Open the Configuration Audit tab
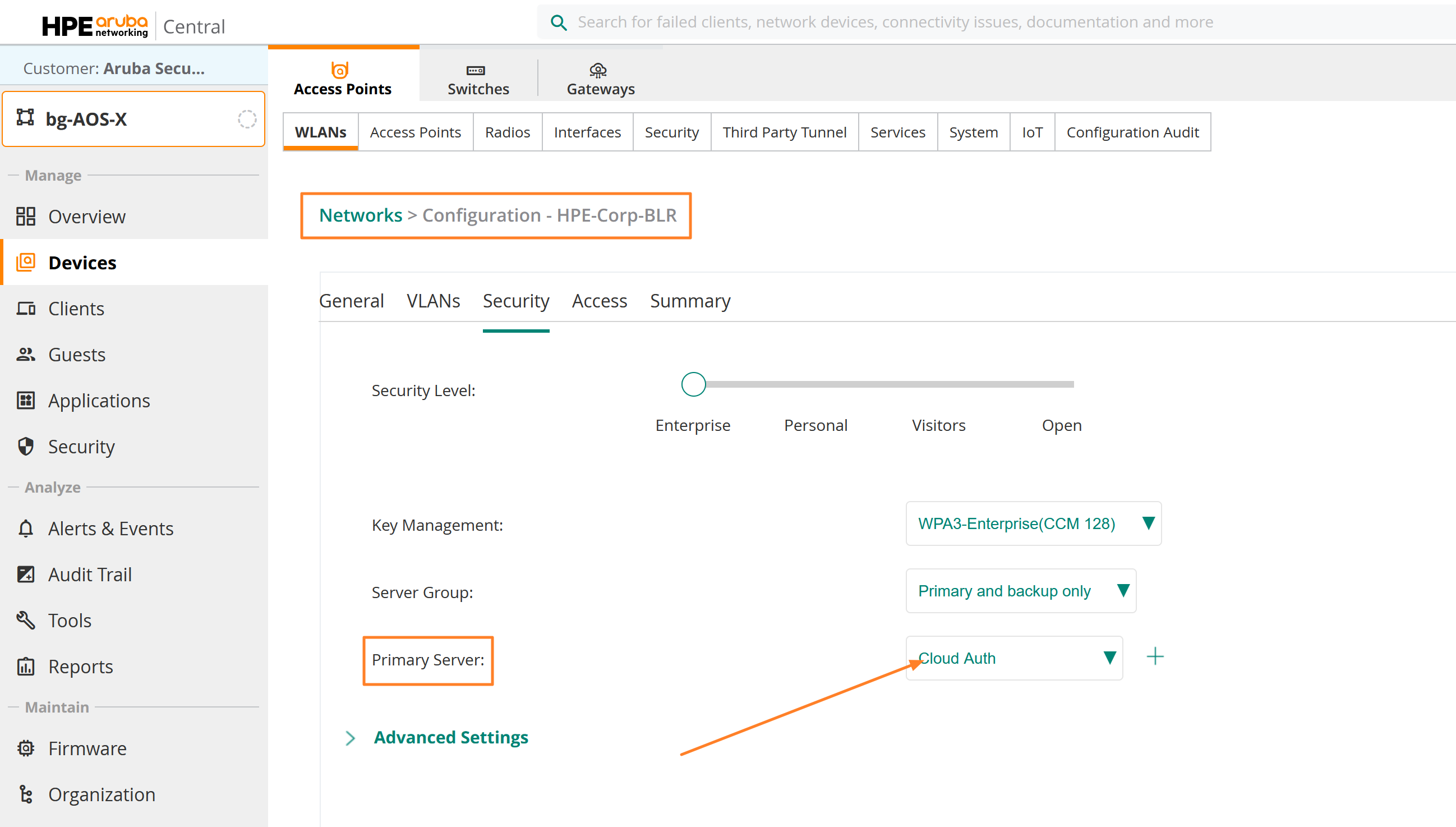The image size is (1456, 827). pyautogui.click(x=1132, y=132)
